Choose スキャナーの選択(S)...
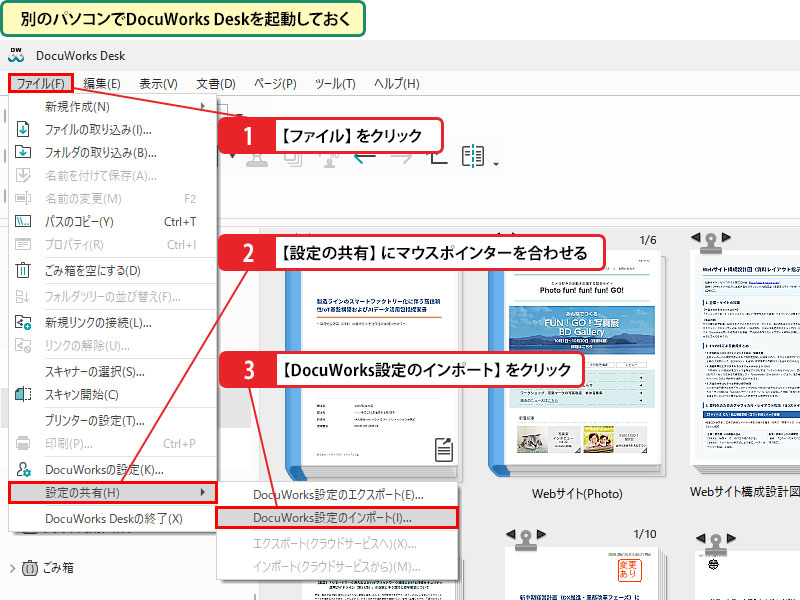Screen dimensions: 800x600 pyautogui.click(x=113, y=371)
